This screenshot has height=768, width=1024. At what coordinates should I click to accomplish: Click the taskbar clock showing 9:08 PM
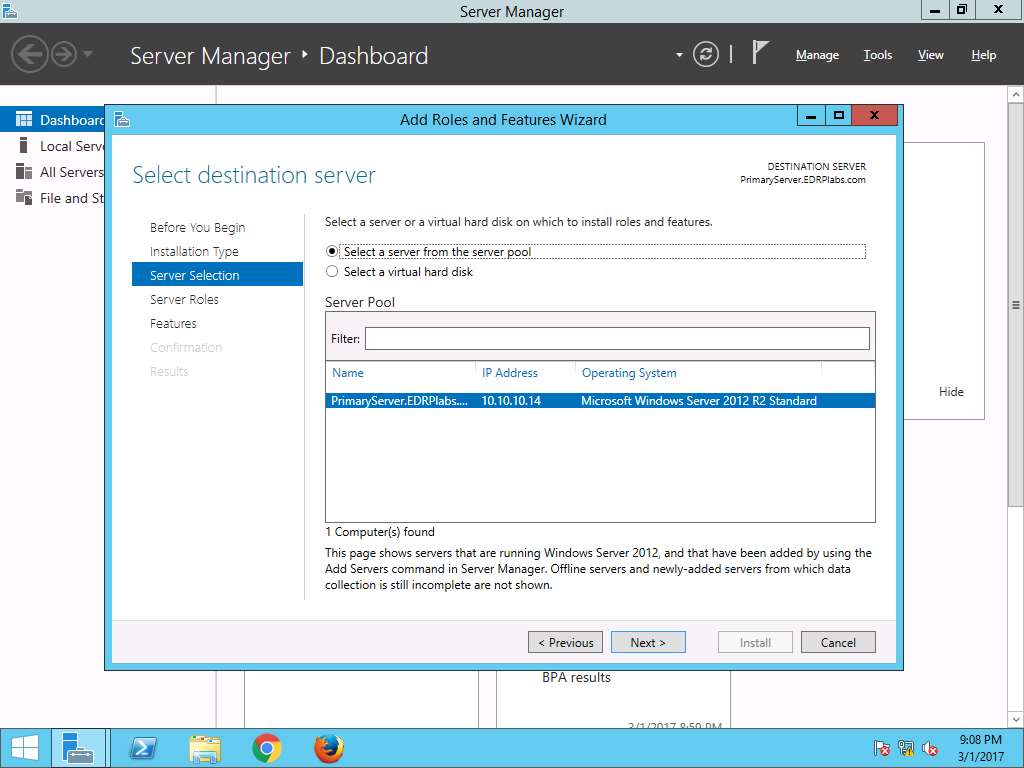click(980, 748)
